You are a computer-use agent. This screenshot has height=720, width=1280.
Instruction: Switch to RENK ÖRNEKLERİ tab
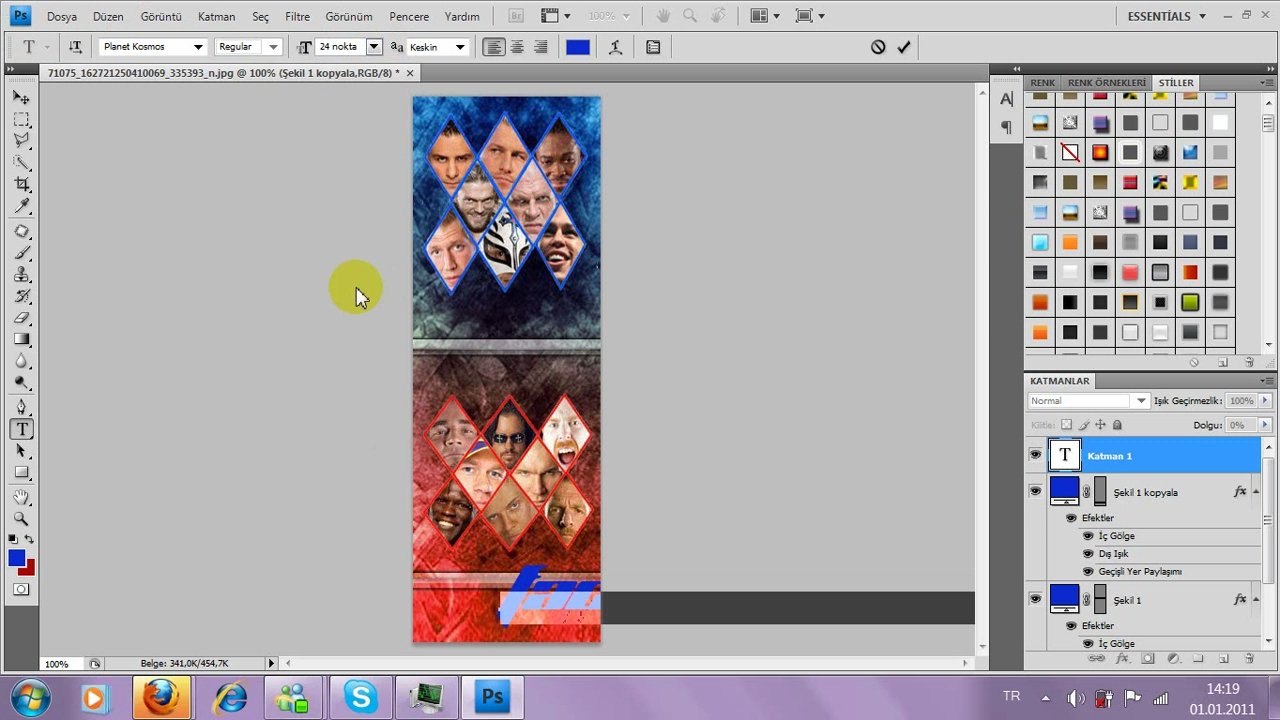(1106, 83)
